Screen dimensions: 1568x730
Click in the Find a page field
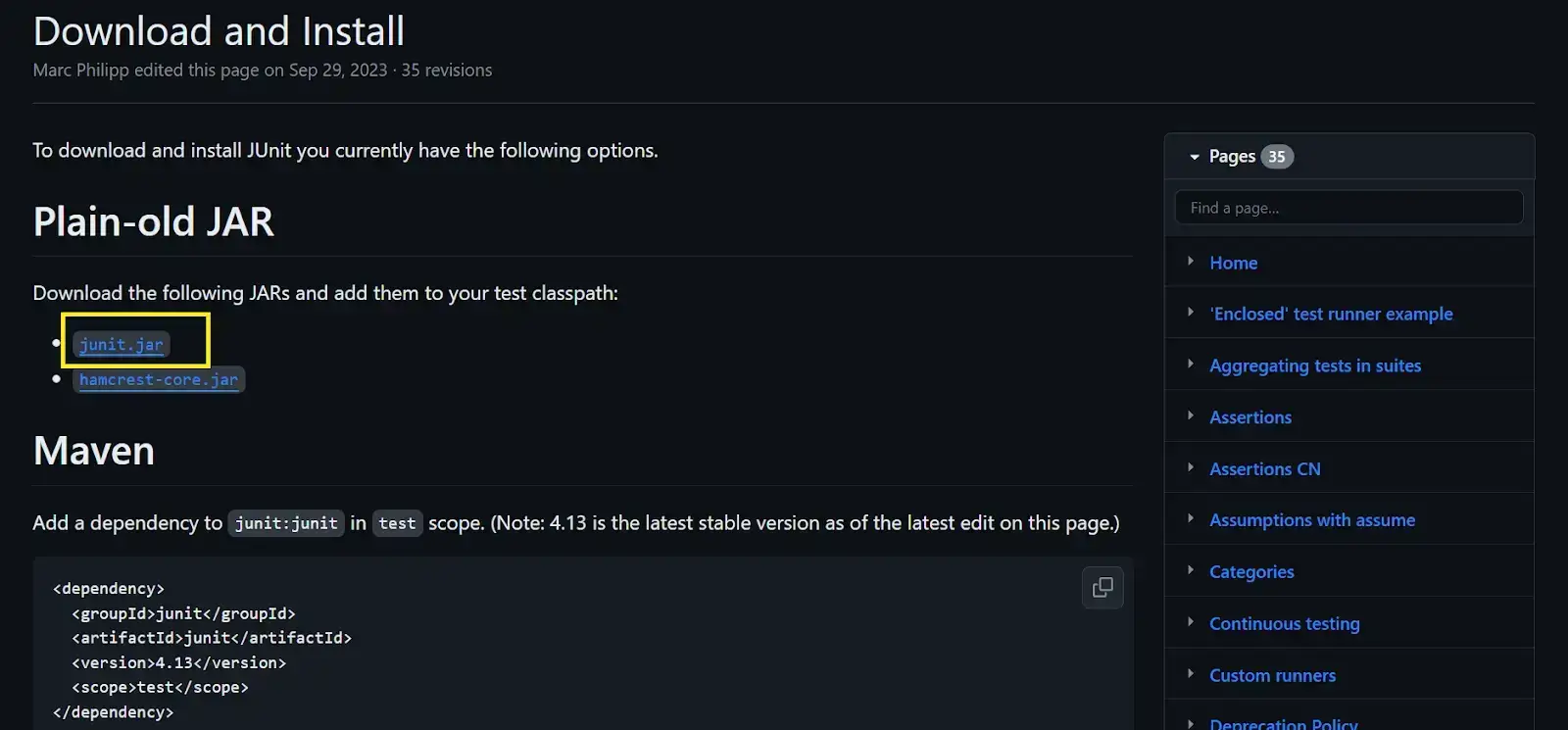pyautogui.click(x=1348, y=208)
